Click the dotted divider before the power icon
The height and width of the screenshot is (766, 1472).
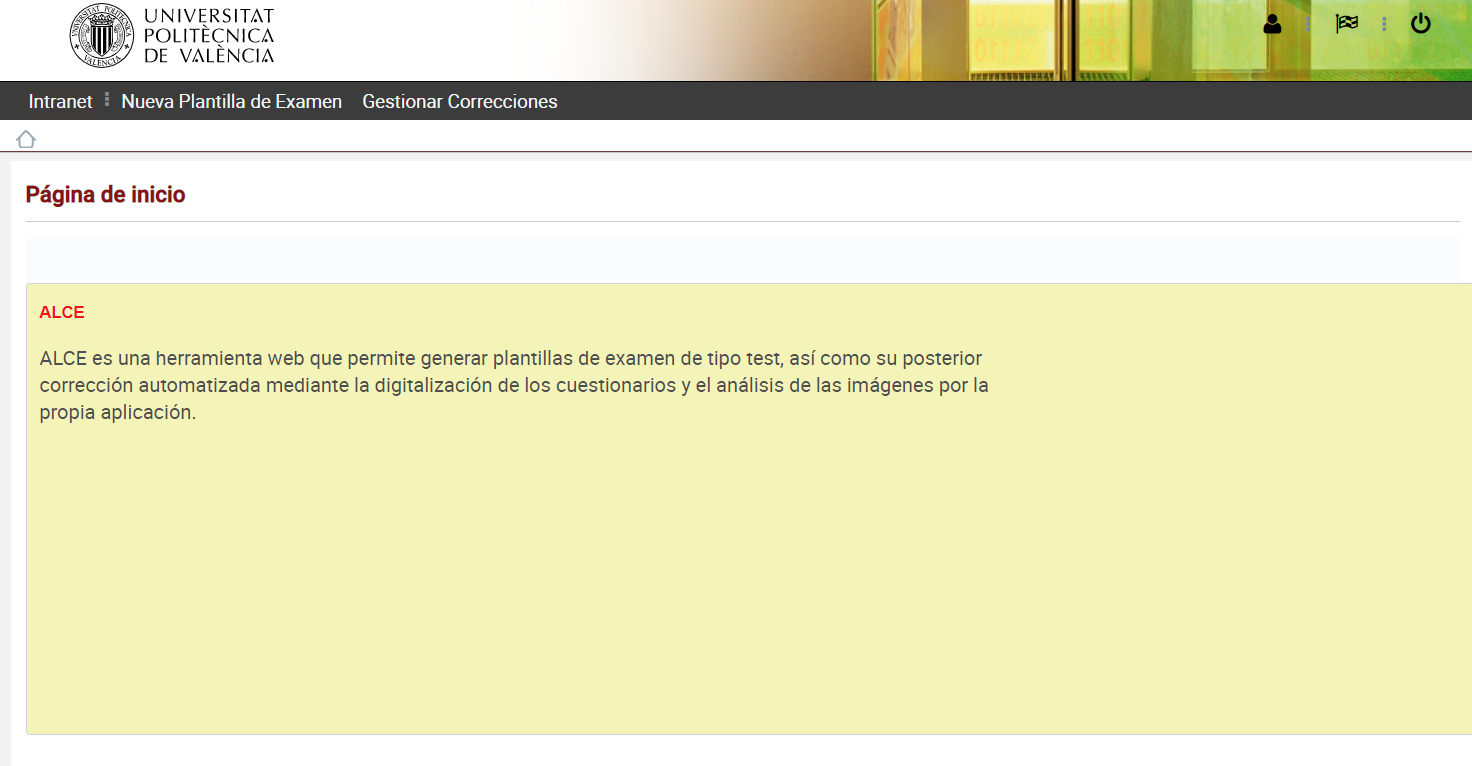click(x=1384, y=24)
